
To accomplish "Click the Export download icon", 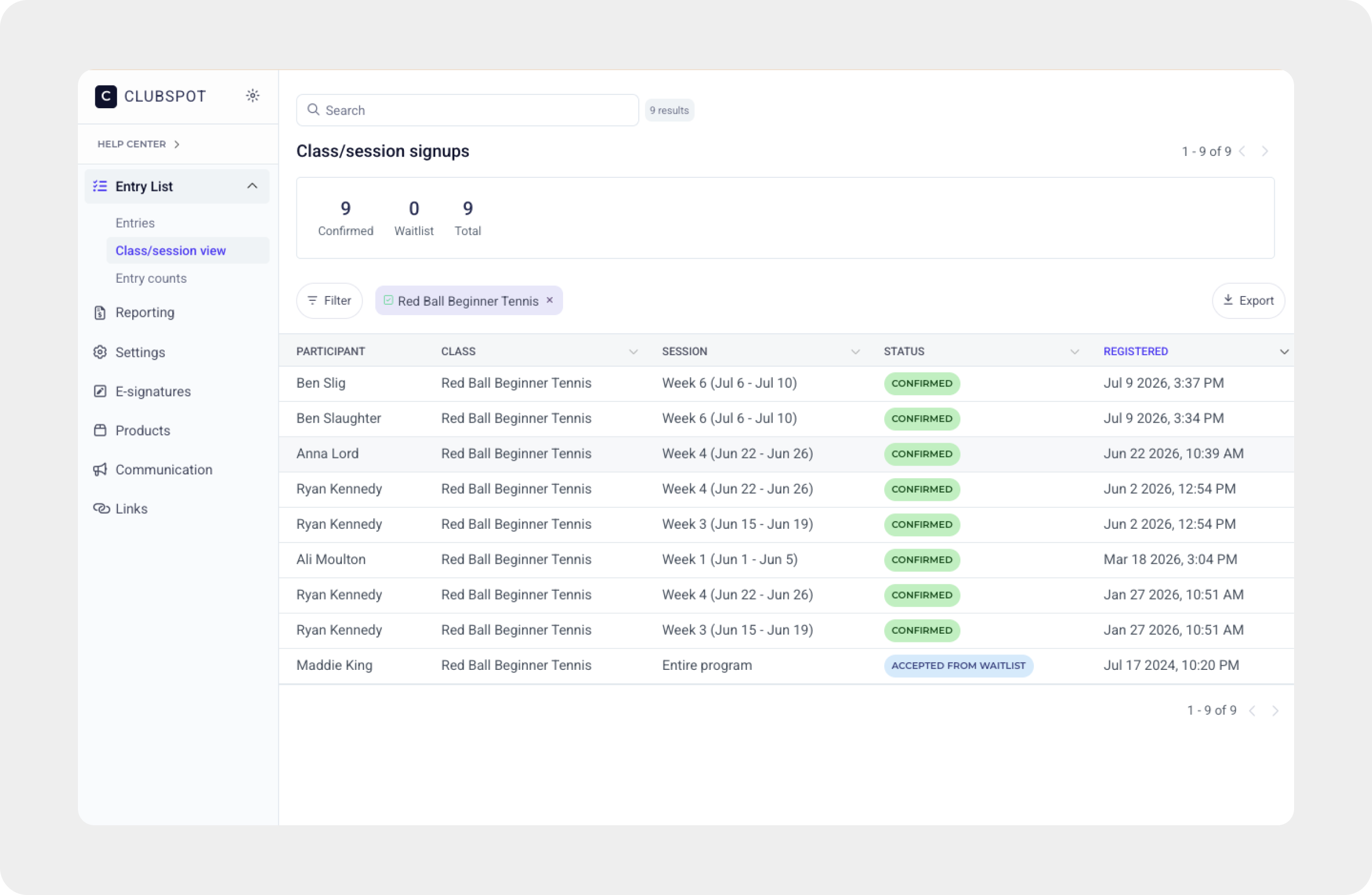I will coord(1228,300).
